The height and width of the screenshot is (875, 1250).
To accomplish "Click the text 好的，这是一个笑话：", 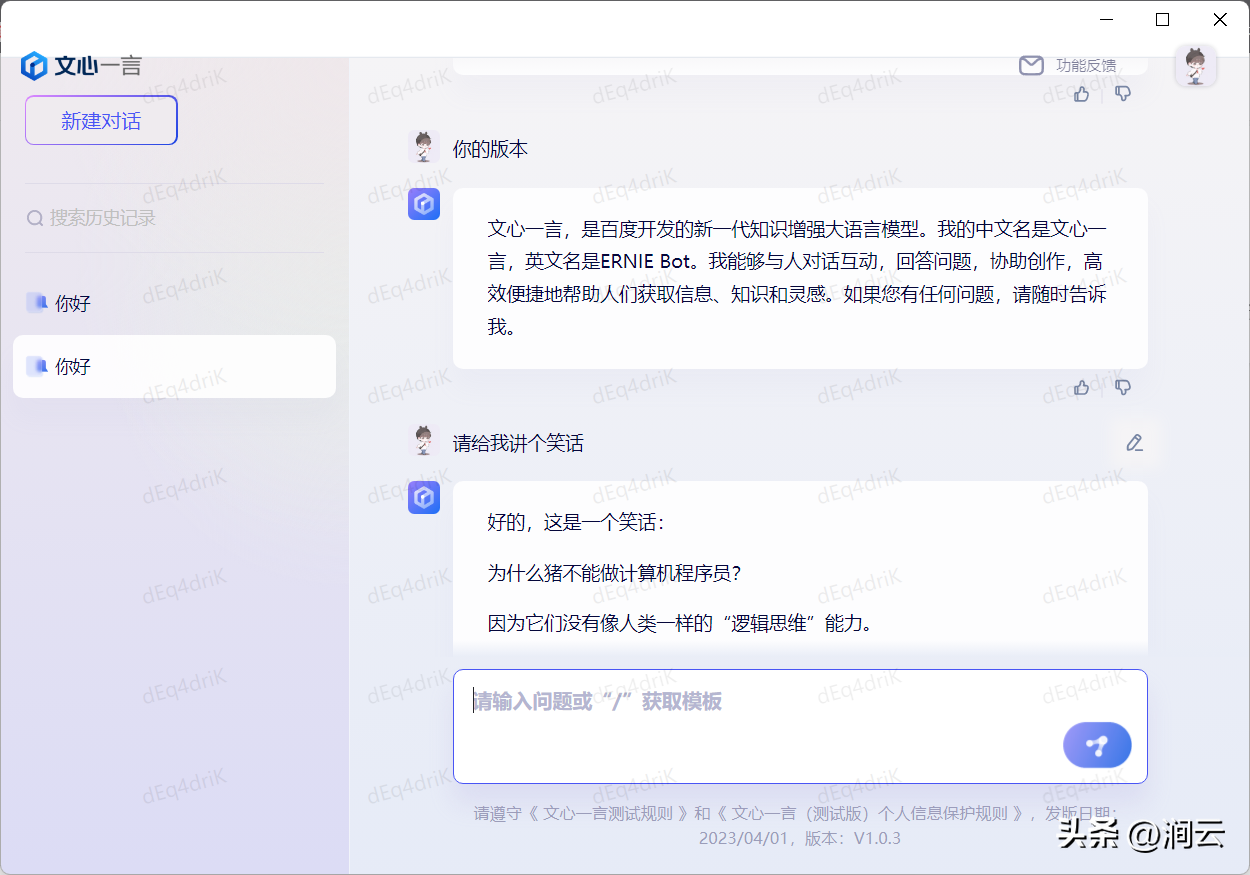I will (576, 522).
